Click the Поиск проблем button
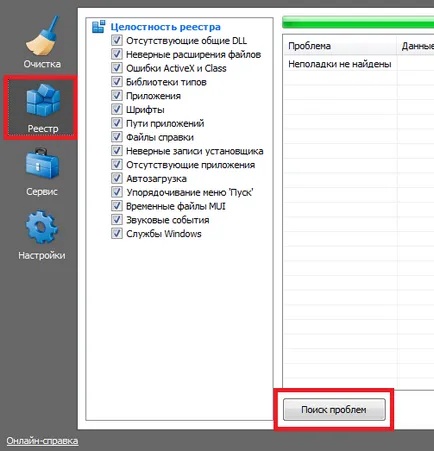434x451 pixels. pos(334,409)
